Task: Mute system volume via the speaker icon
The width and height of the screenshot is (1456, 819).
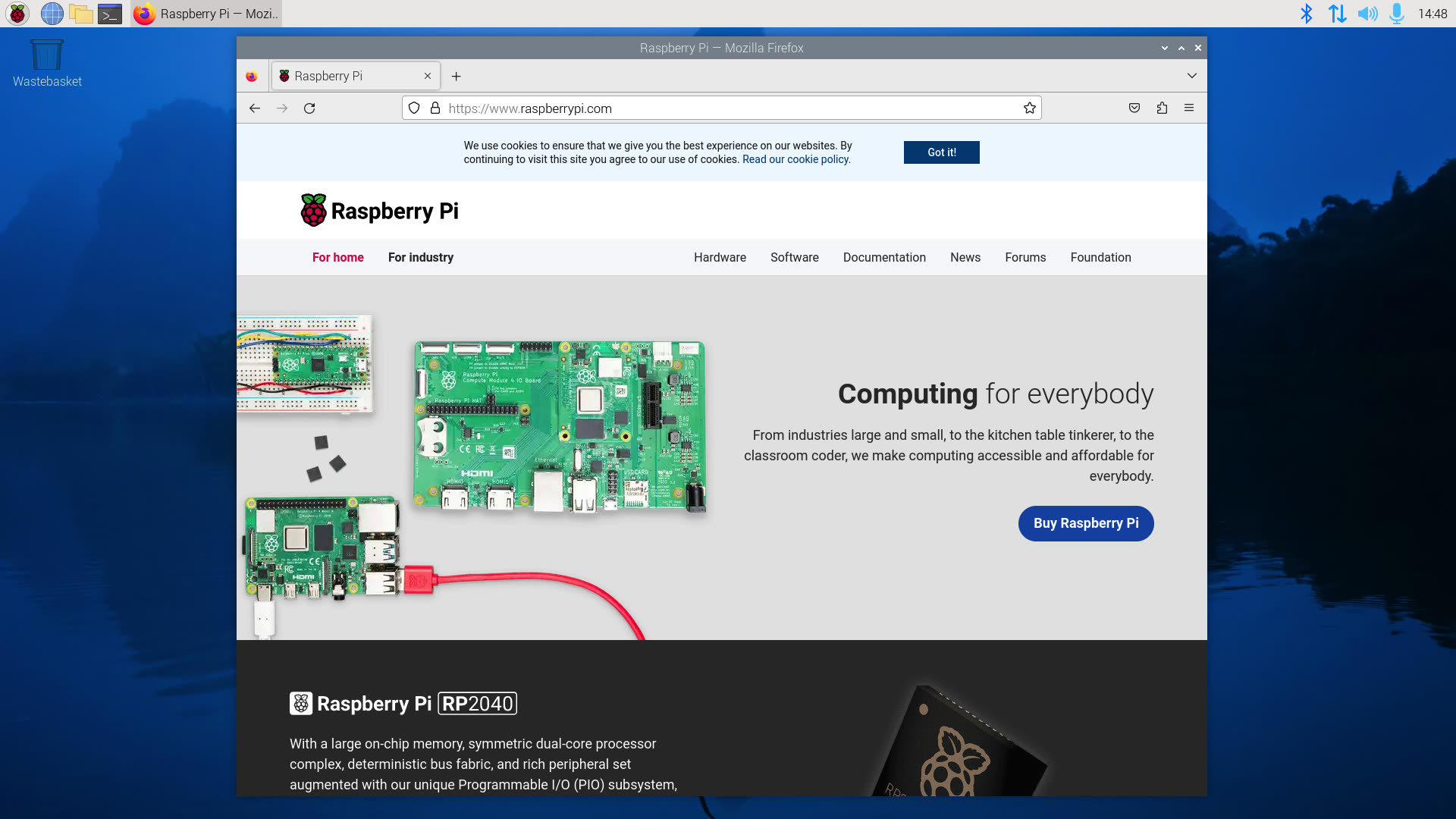Action: click(x=1367, y=14)
